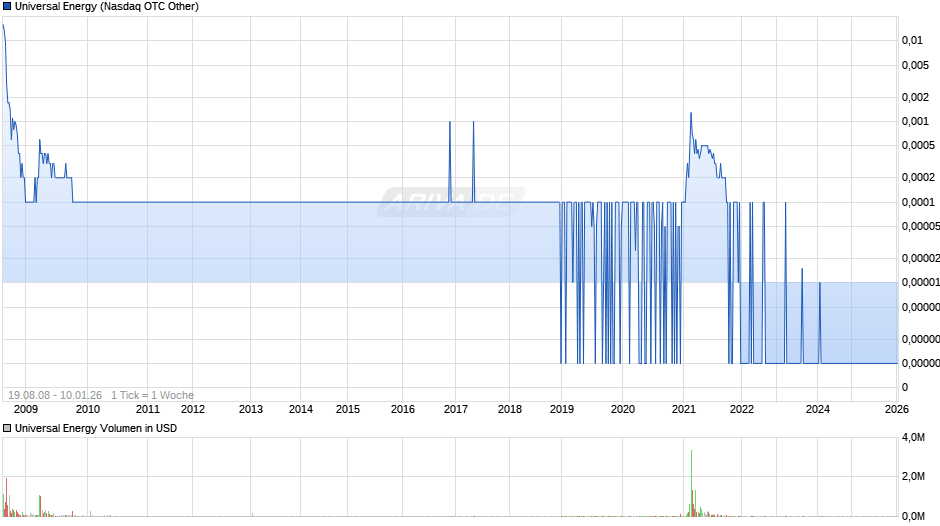Click the 2021 price peak on the line
Image resolution: width=940 pixels, height=526 pixels.
point(691,113)
